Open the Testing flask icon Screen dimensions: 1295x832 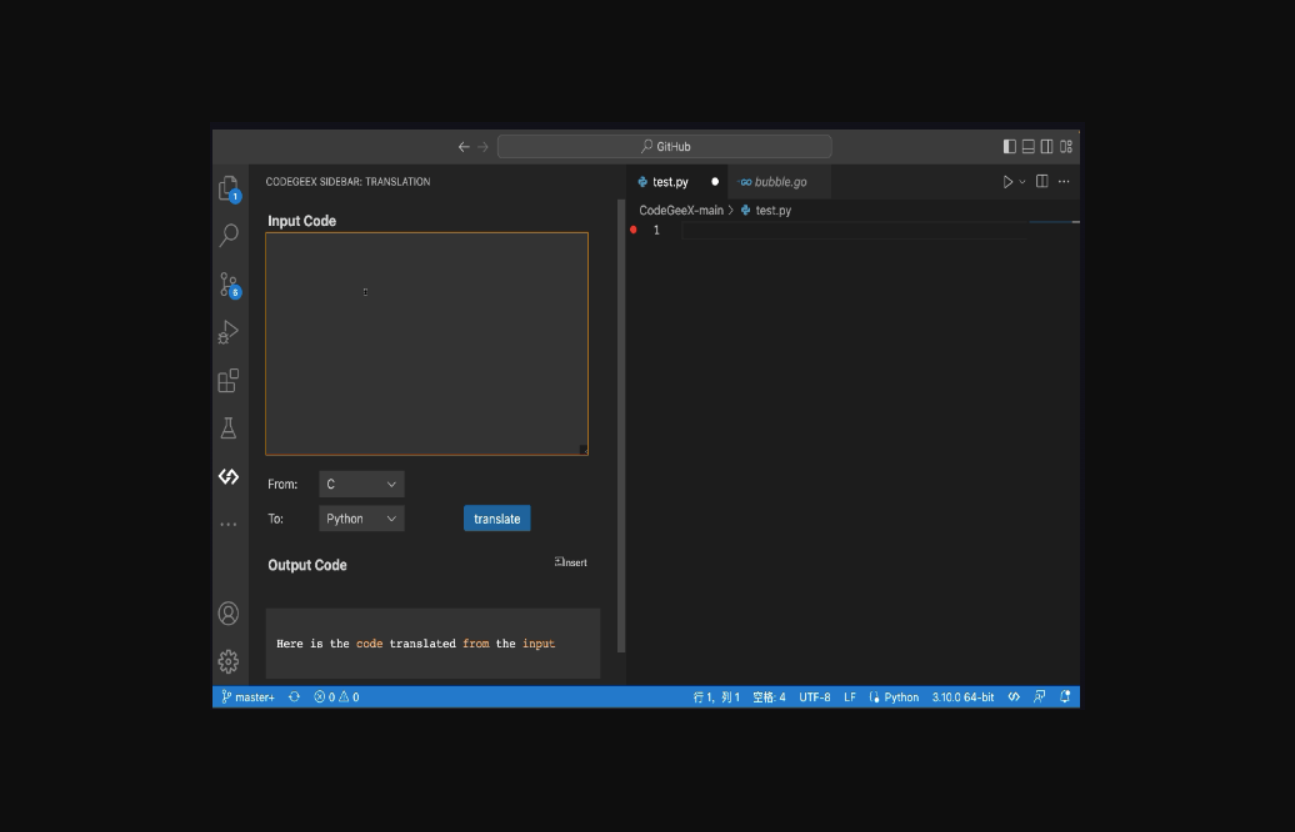click(229, 428)
